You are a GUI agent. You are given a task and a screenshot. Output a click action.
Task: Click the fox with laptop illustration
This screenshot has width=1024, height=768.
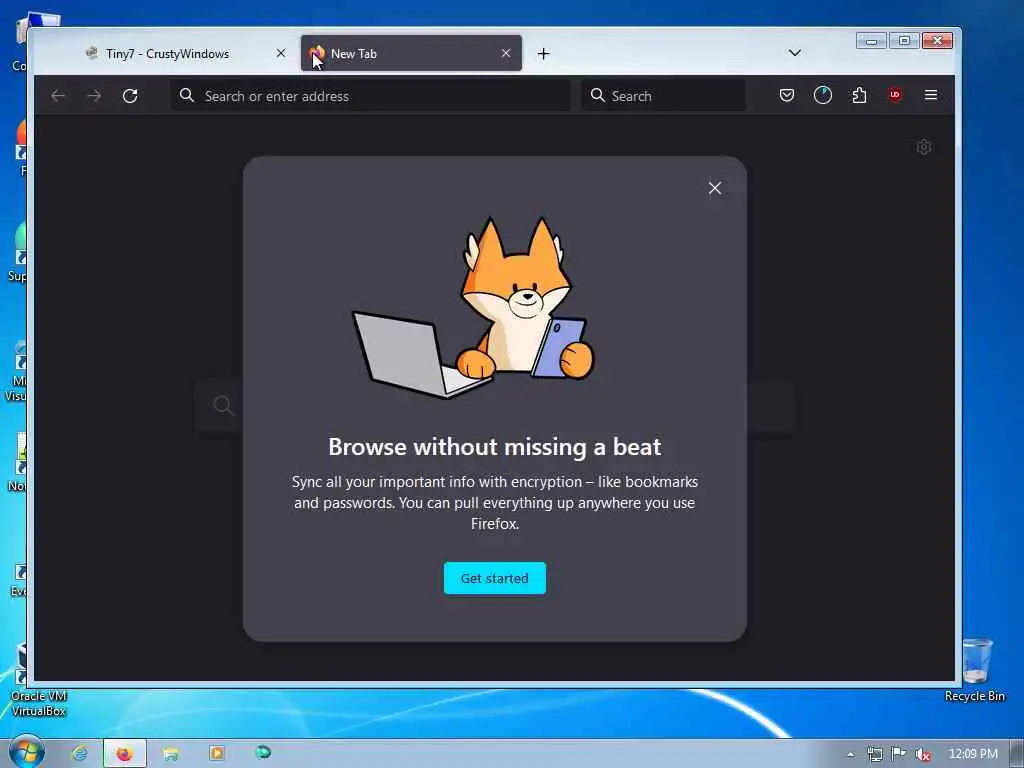474,307
